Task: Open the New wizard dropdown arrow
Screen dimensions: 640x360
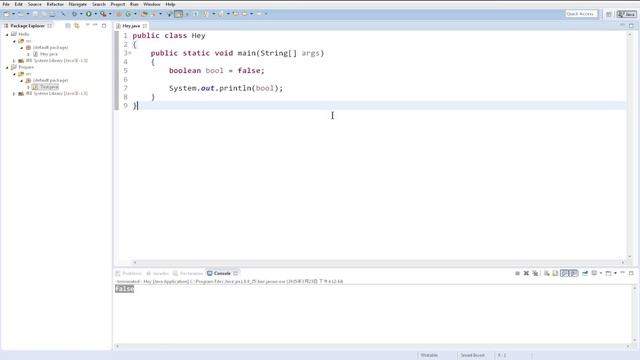Action: point(13,14)
